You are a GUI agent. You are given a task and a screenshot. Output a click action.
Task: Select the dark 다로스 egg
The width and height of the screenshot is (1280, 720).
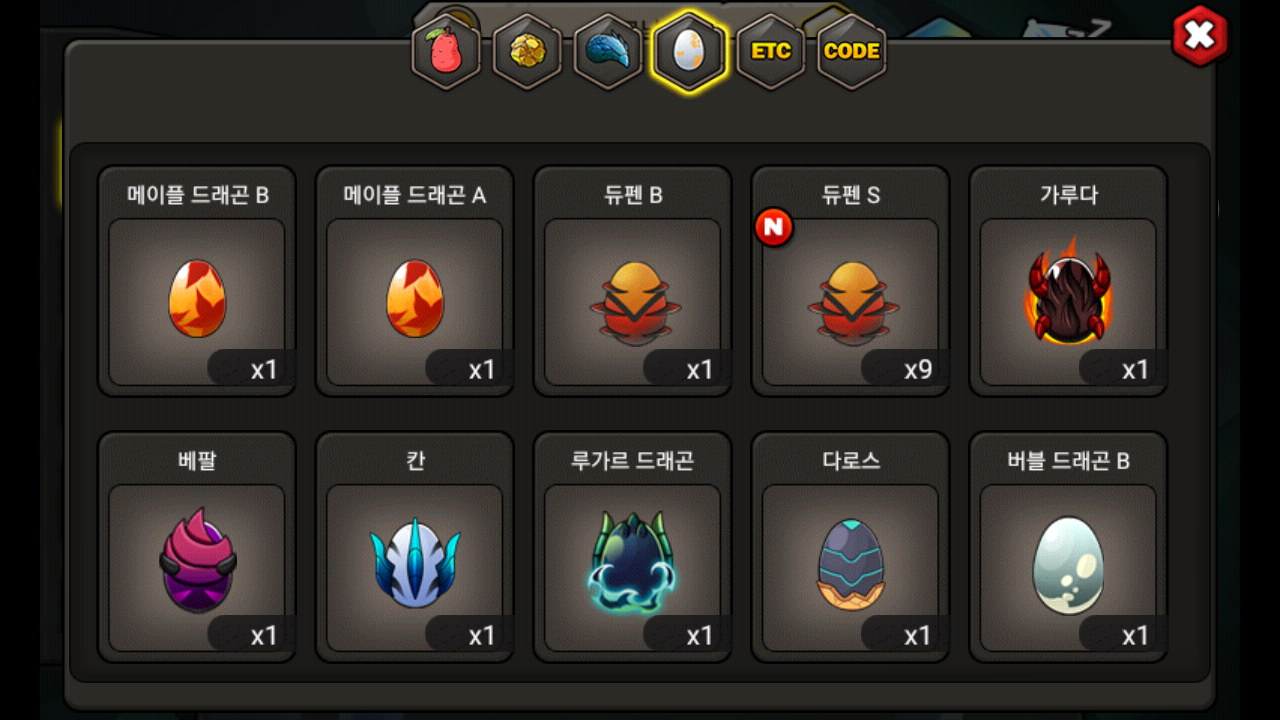click(x=851, y=547)
